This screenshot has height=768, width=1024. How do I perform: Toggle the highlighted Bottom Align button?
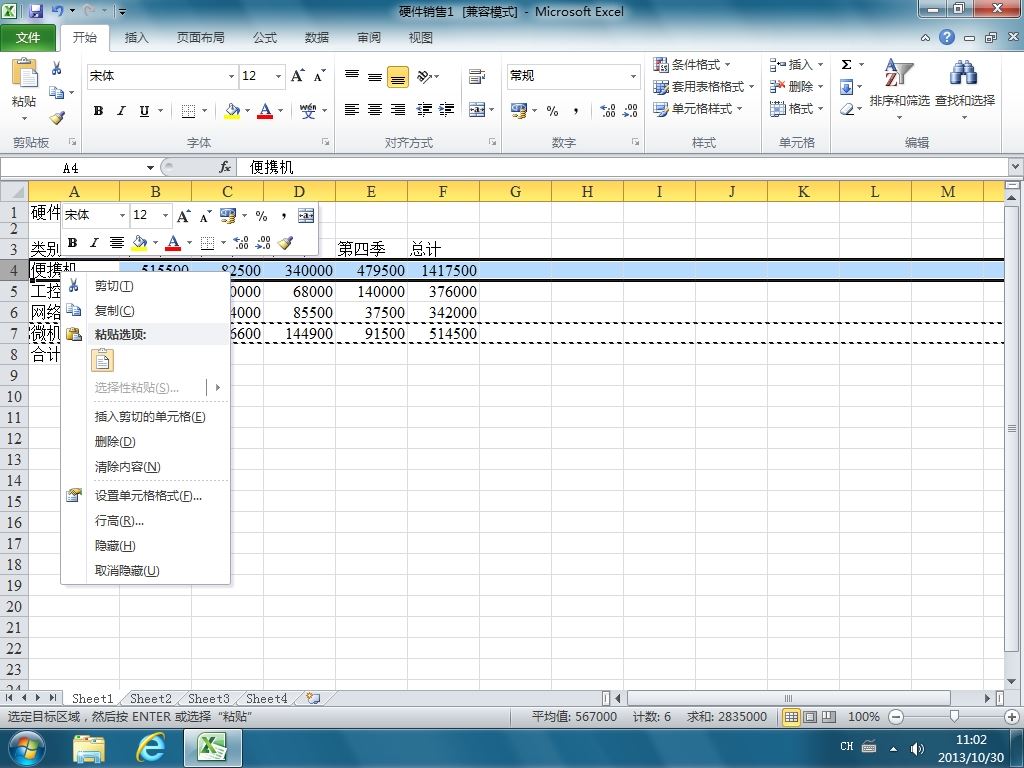(398, 76)
